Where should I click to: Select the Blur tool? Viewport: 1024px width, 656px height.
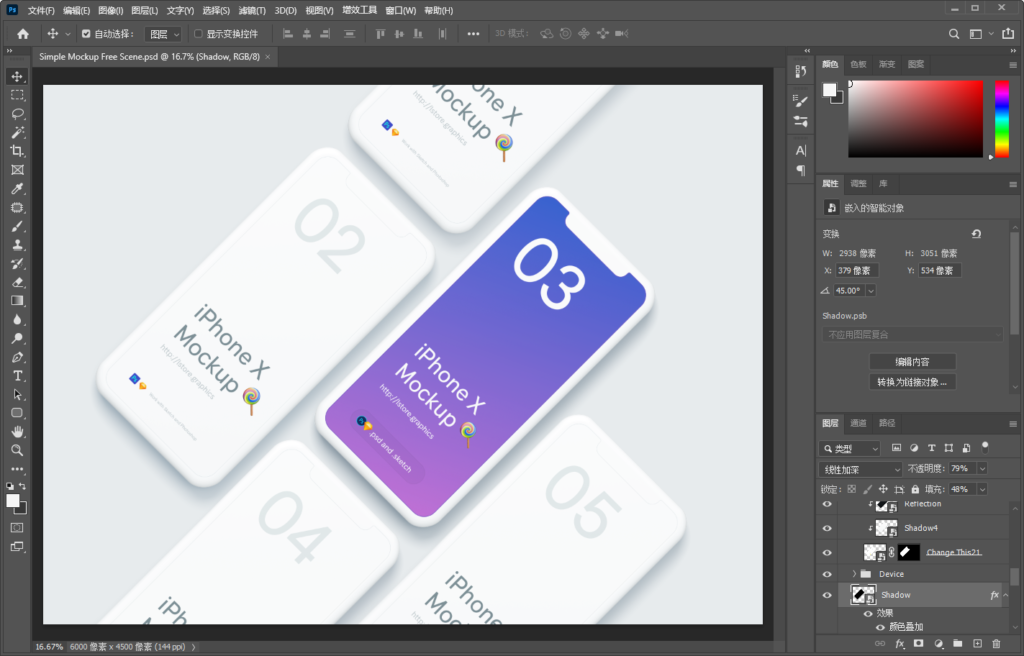(x=17, y=320)
